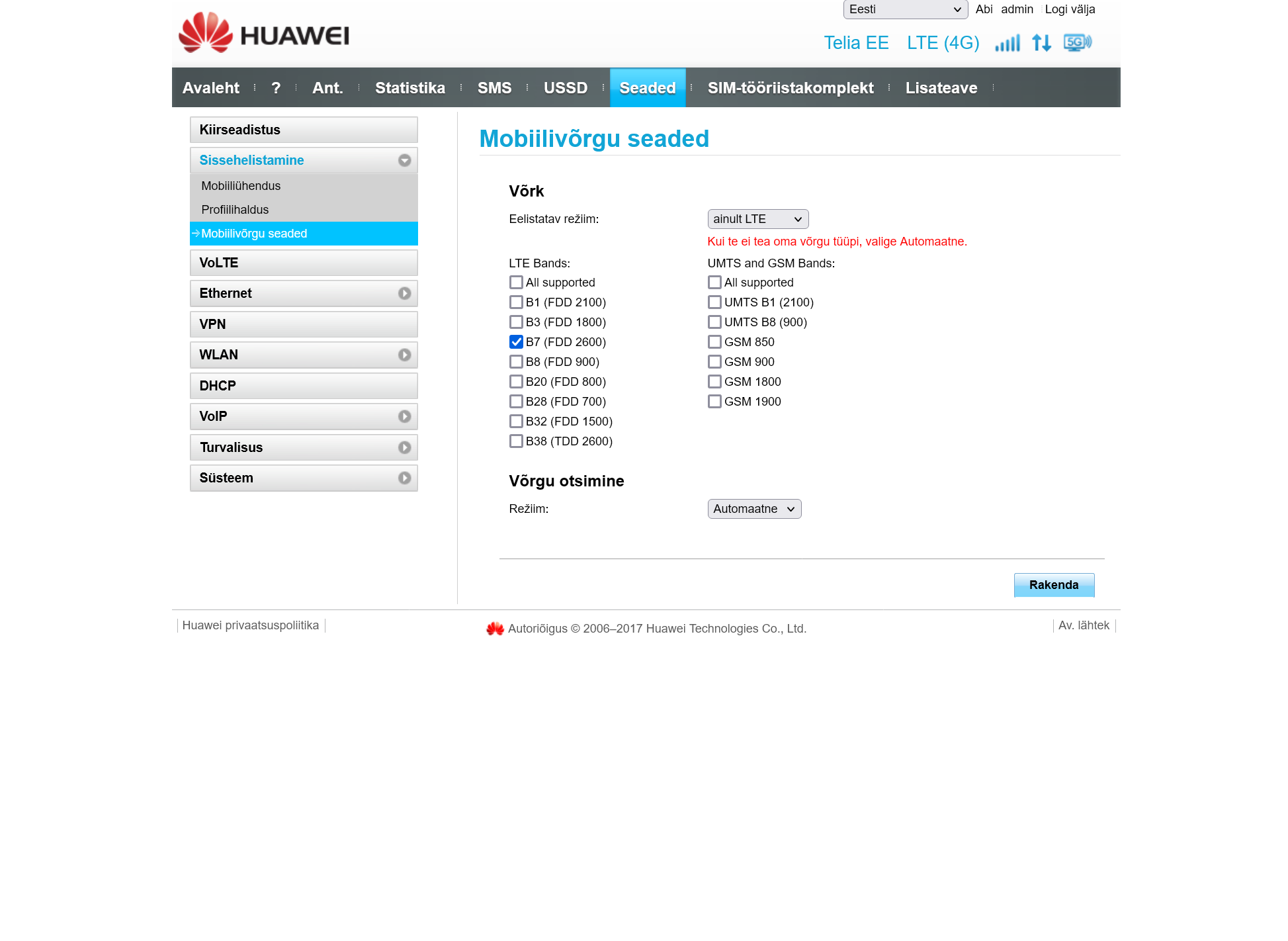Expand the WLAN sidebar section
Viewport: 1288px width, 941px height.
[x=304, y=355]
